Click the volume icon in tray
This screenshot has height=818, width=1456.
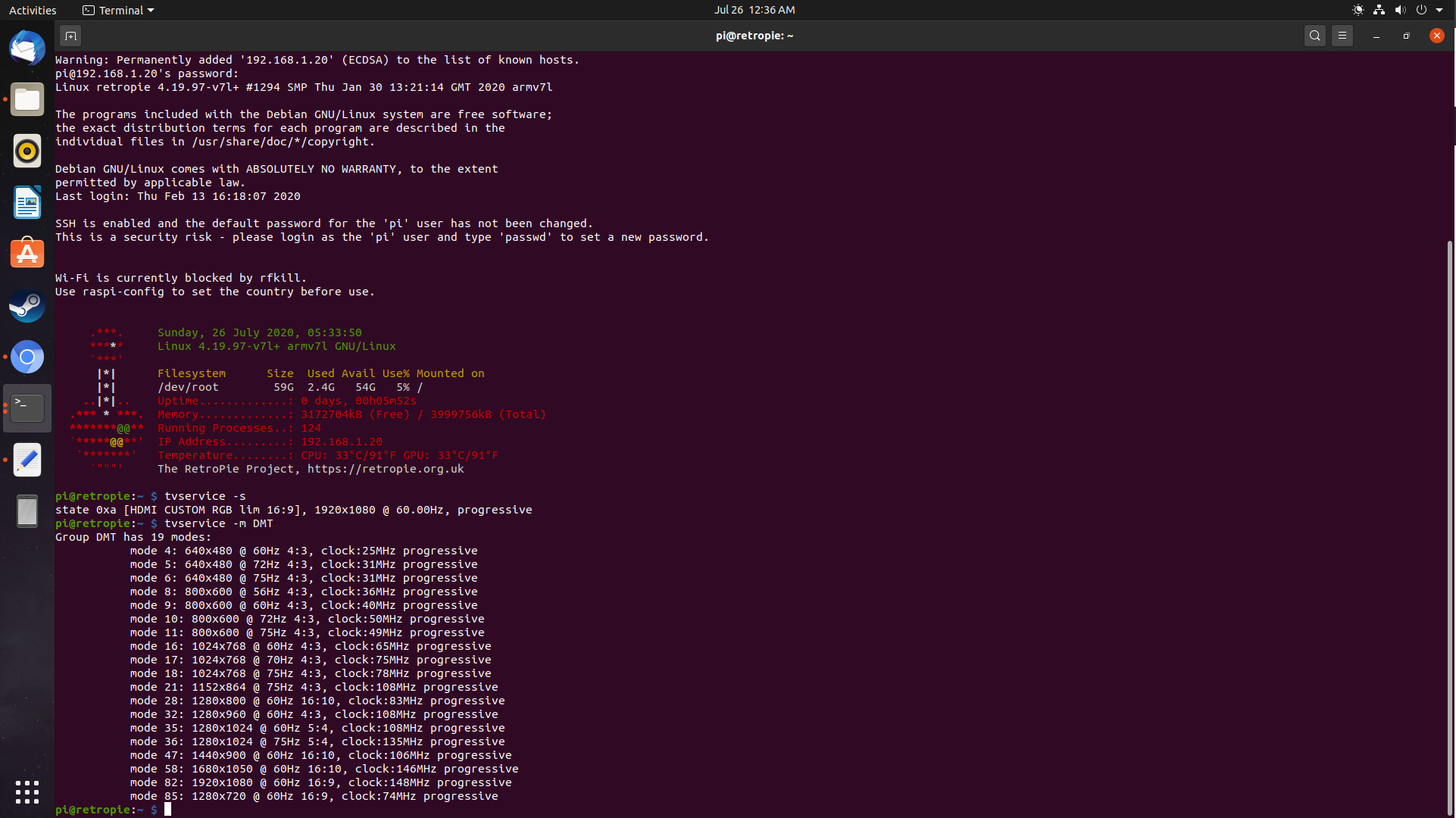1400,10
